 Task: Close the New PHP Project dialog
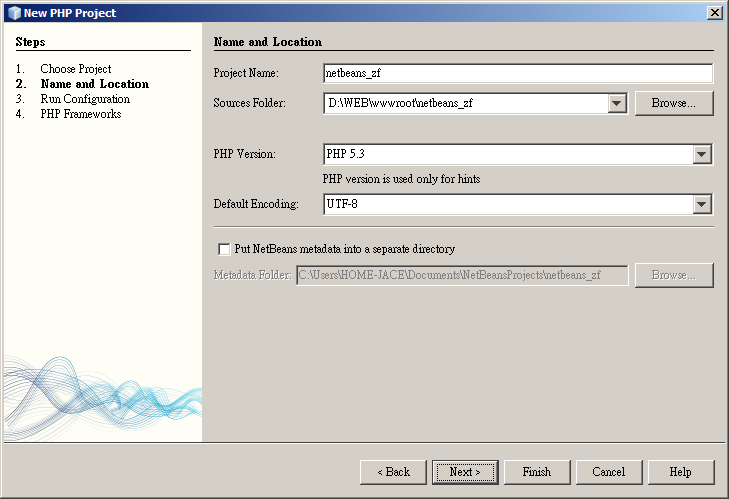click(715, 13)
